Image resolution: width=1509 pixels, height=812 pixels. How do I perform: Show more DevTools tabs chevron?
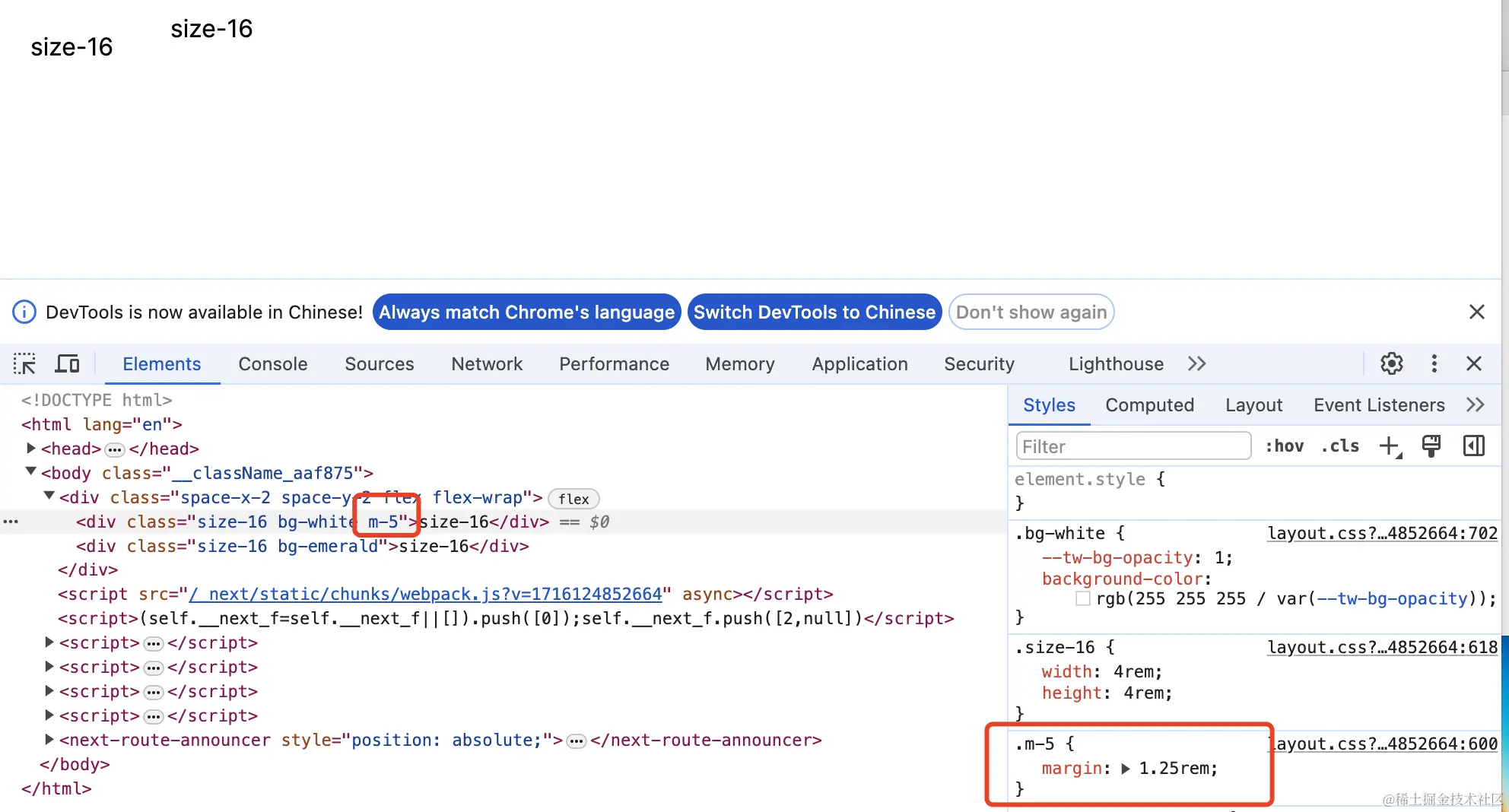1197,364
